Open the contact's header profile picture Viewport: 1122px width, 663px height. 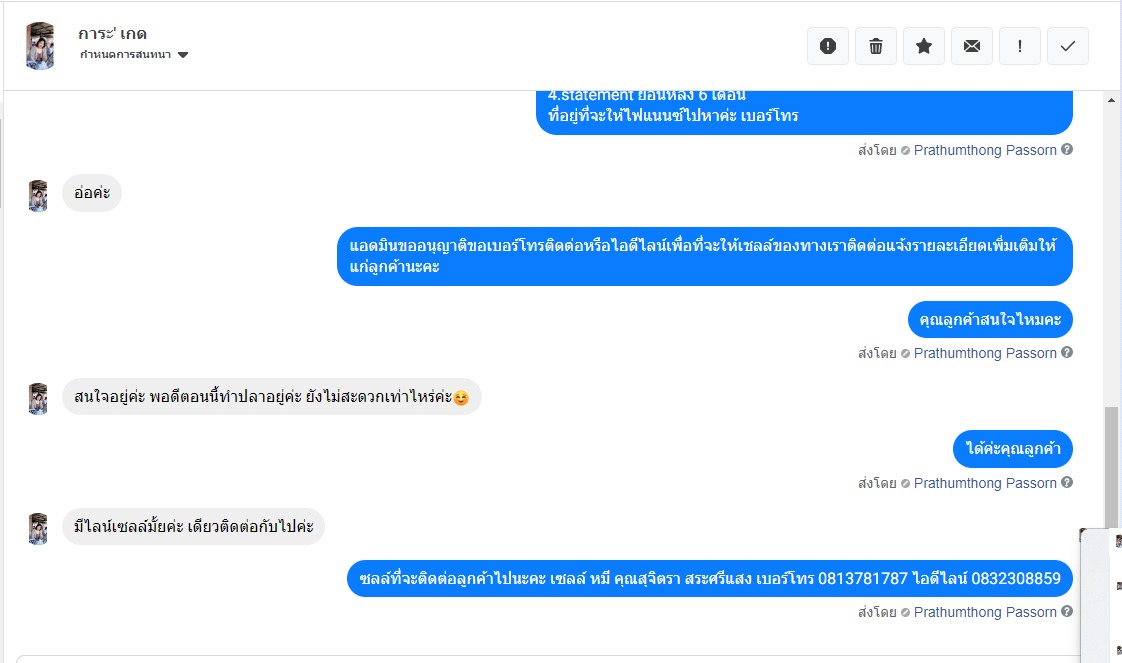pos(40,46)
